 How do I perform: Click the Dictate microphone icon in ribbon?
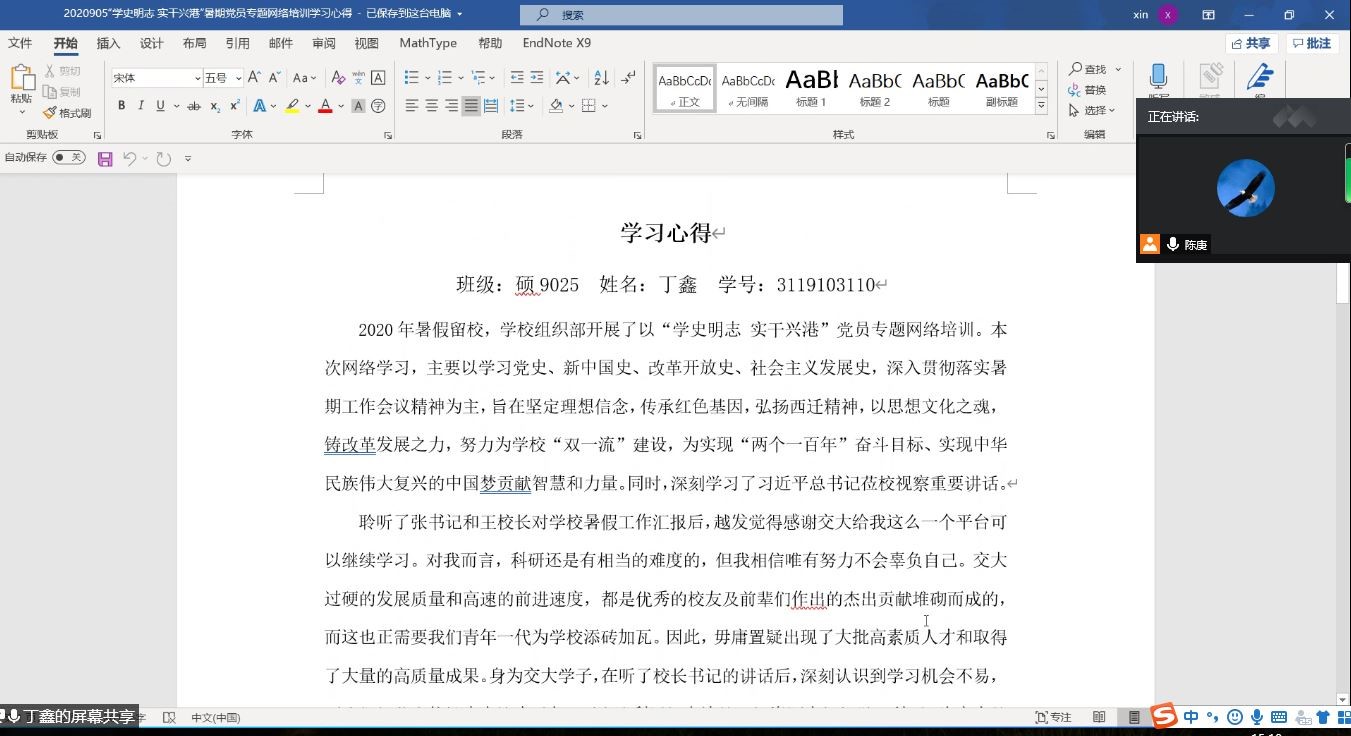pos(1158,78)
